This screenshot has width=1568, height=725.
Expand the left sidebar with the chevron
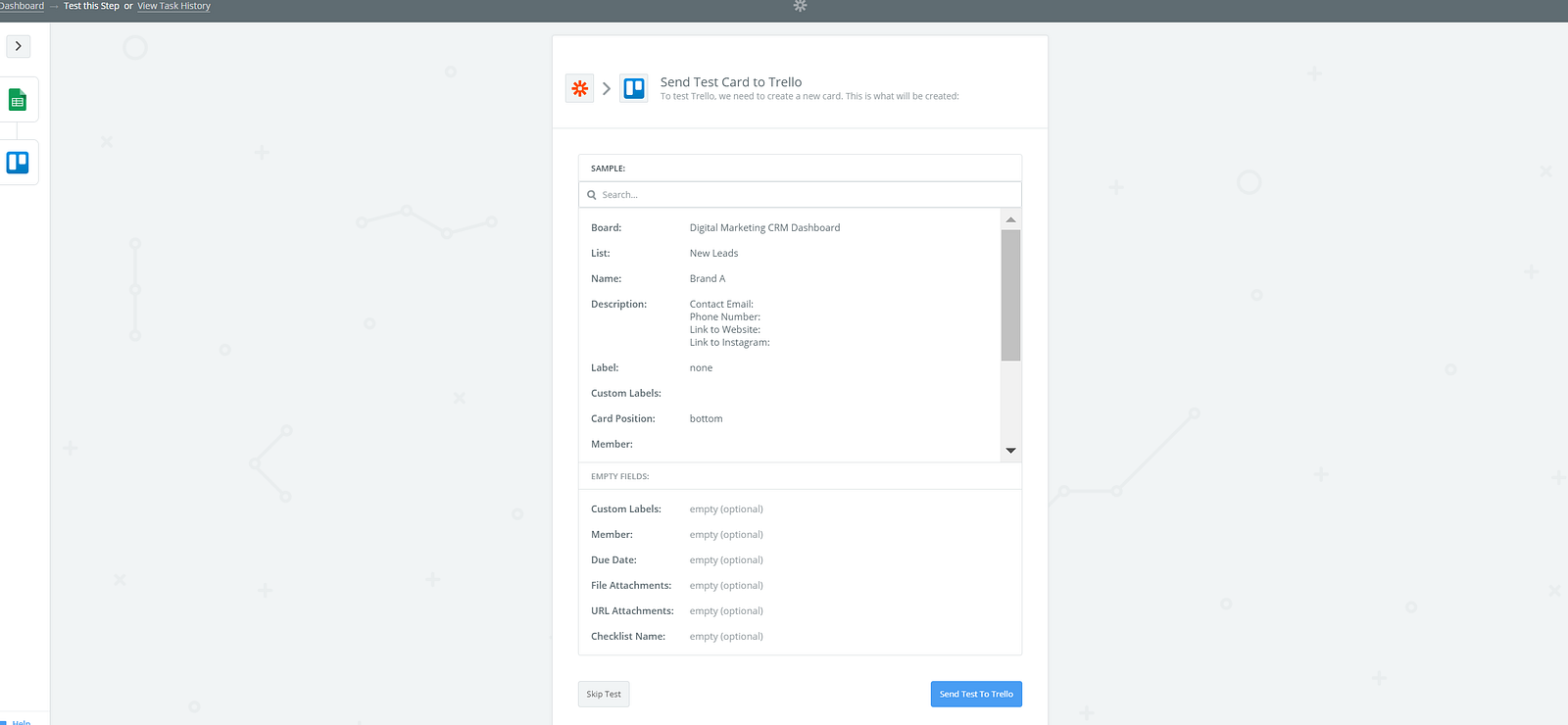click(x=18, y=46)
